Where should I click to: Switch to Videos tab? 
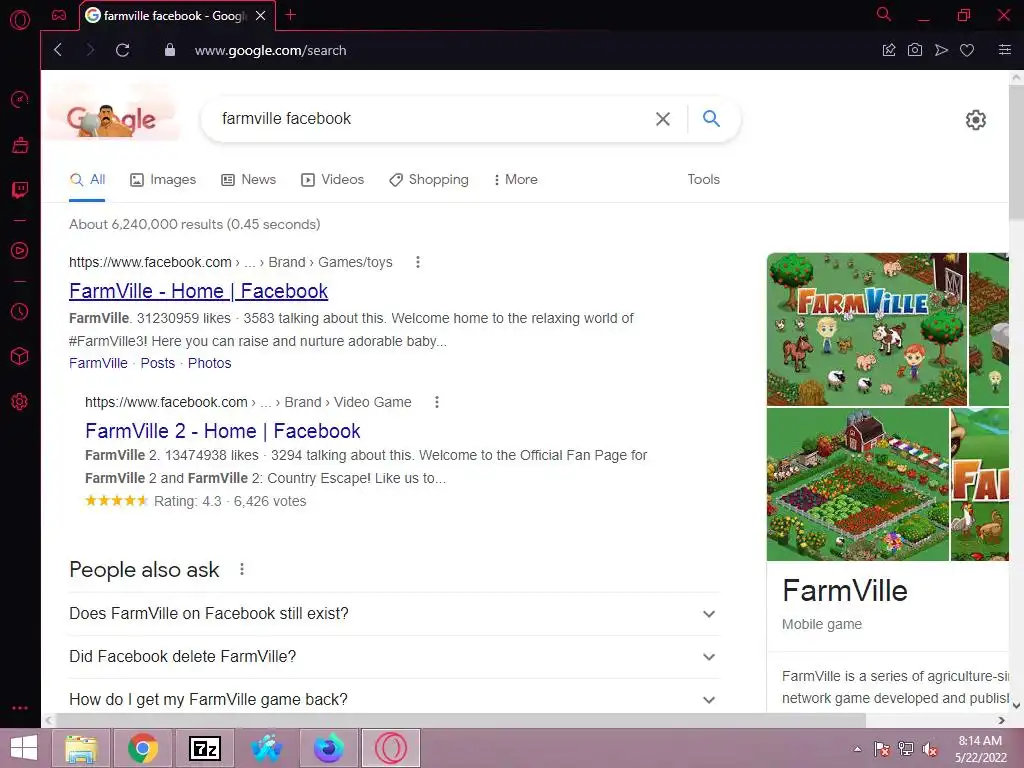tap(332, 180)
